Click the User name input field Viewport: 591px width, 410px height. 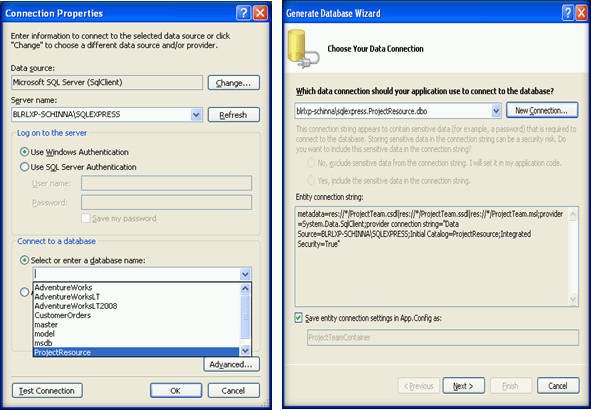167,183
